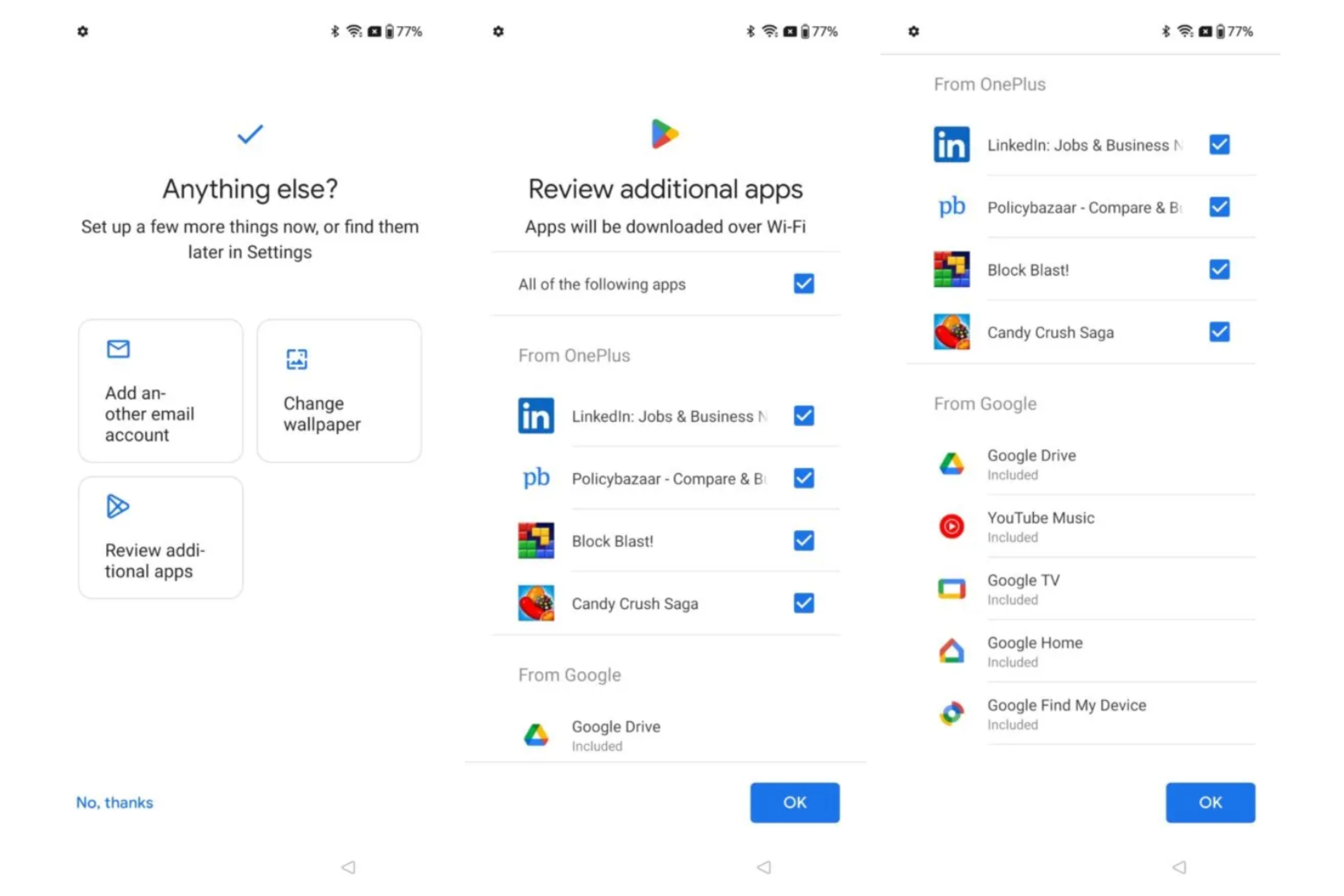The width and height of the screenshot is (1344, 896).
Task: Click the Candy Crush icon in the right screen
Action: coord(952,332)
